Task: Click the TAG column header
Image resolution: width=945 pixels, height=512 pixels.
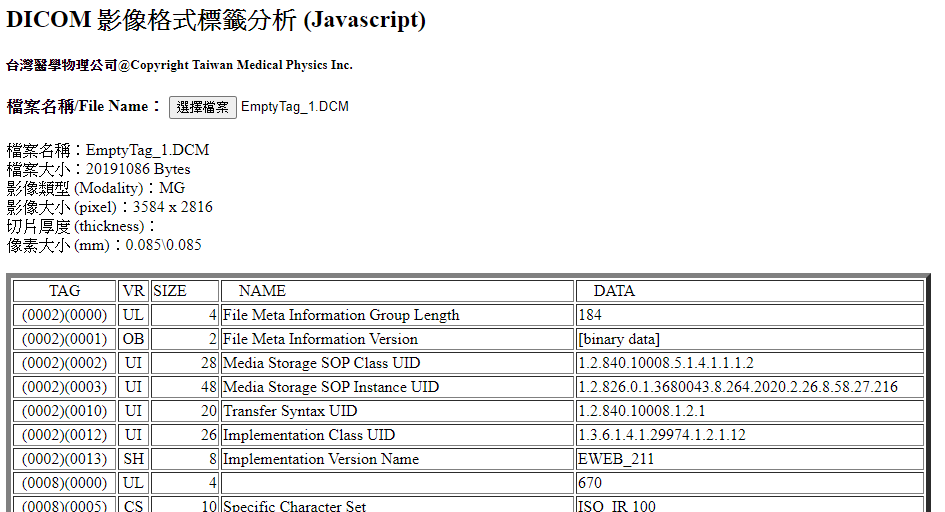Action: 64,291
